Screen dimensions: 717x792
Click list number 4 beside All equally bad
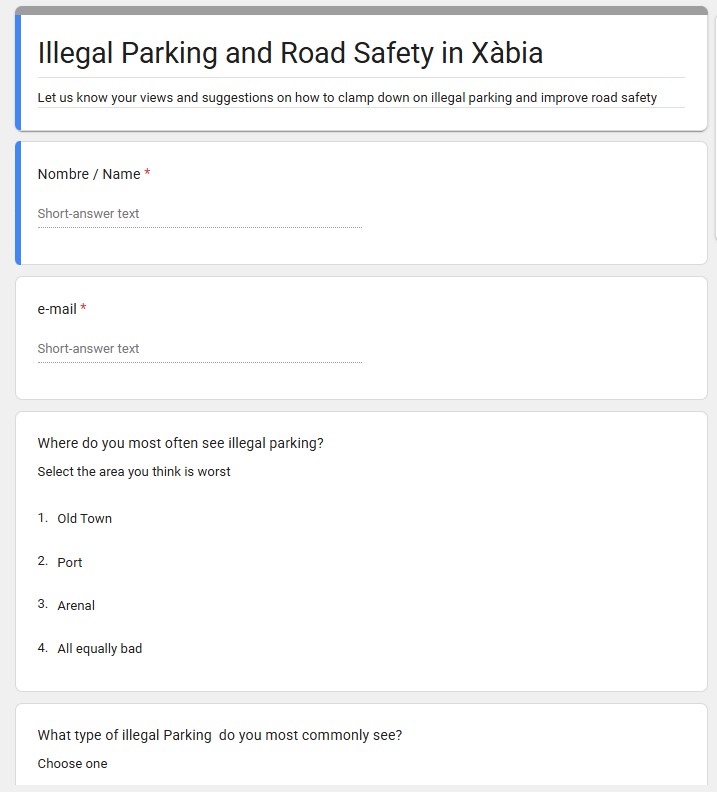[43, 648]
